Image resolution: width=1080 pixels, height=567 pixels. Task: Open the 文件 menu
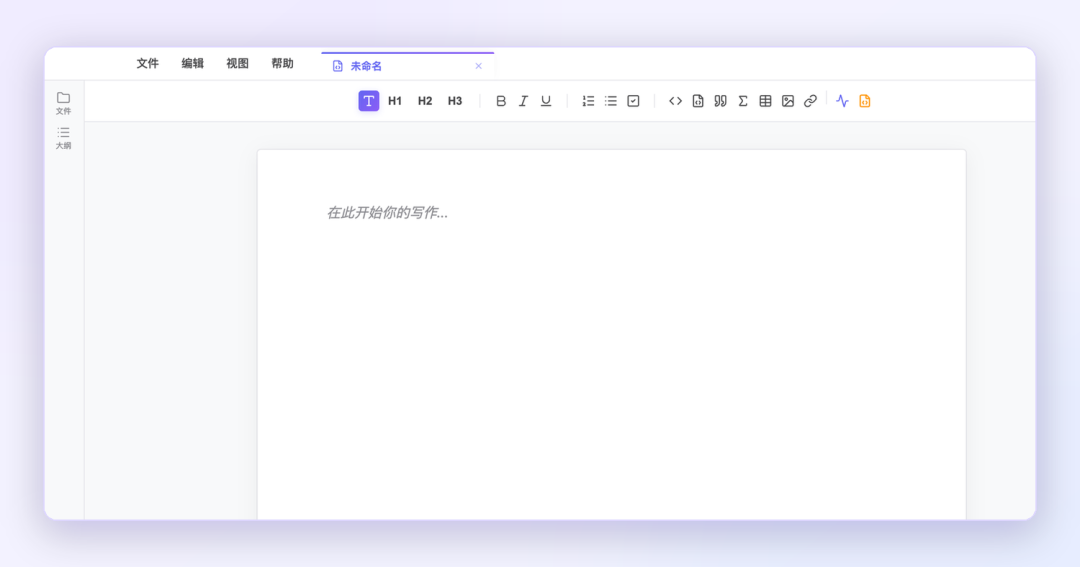click(147, 63)
